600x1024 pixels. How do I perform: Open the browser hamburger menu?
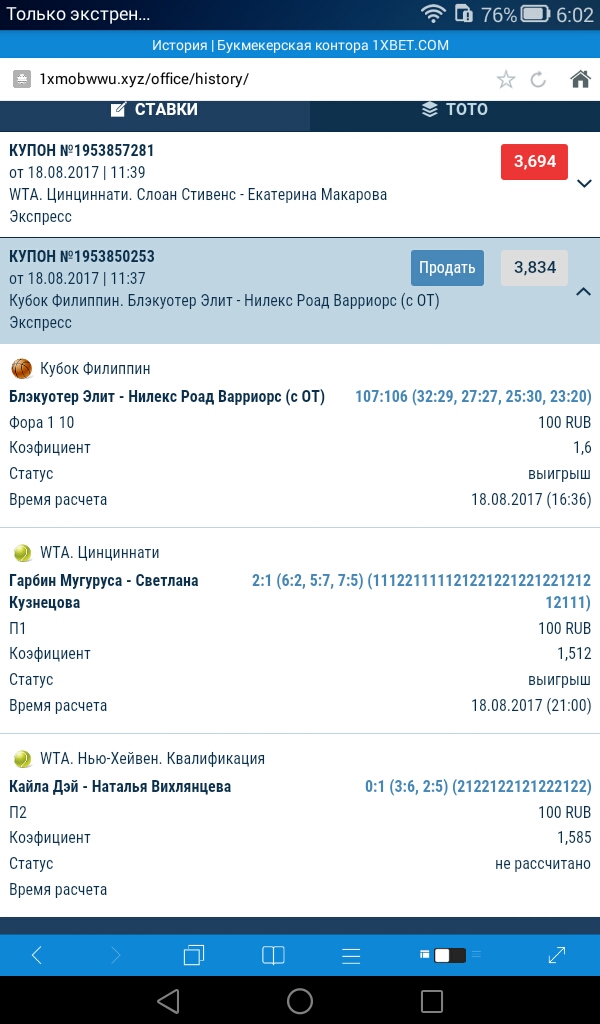351,955
